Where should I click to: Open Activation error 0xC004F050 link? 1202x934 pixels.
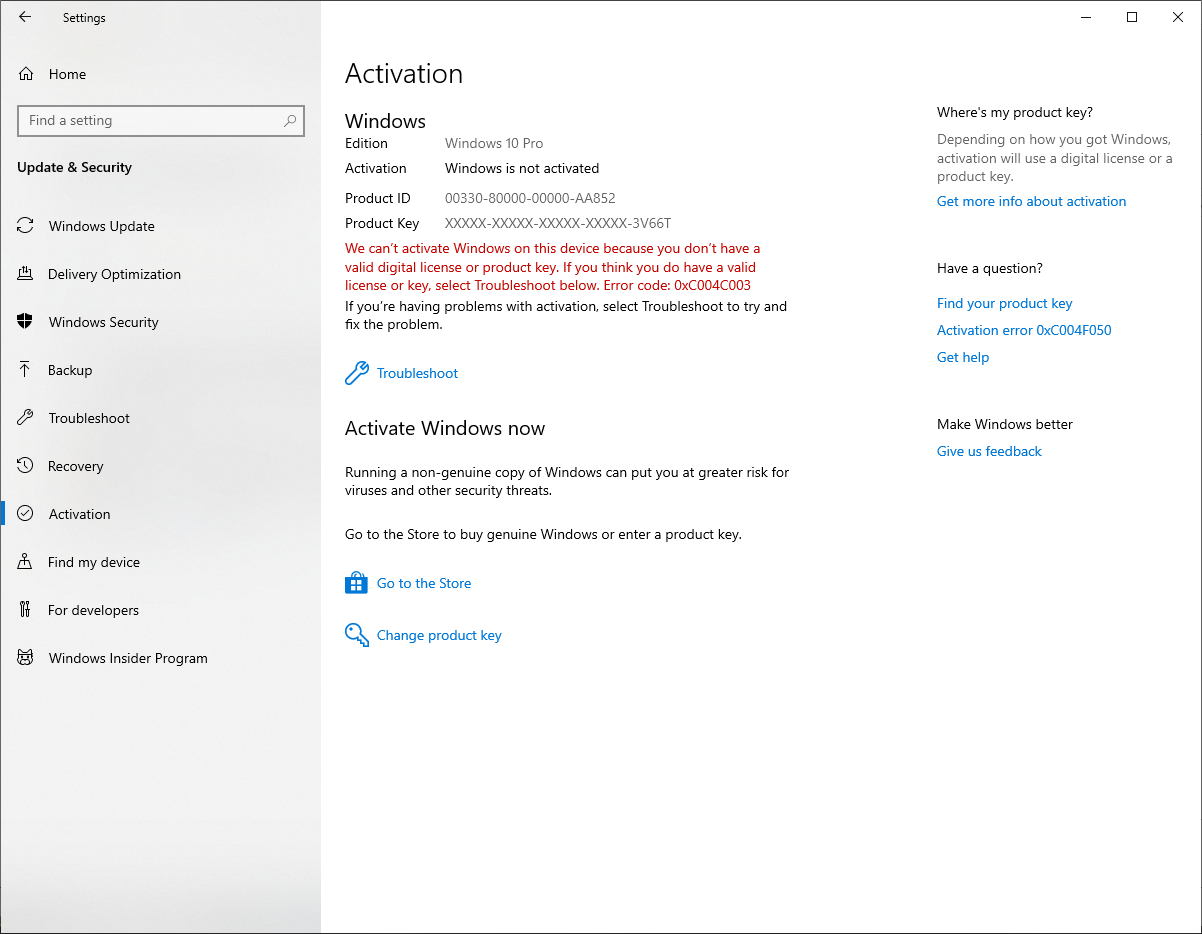[1024, 330]
